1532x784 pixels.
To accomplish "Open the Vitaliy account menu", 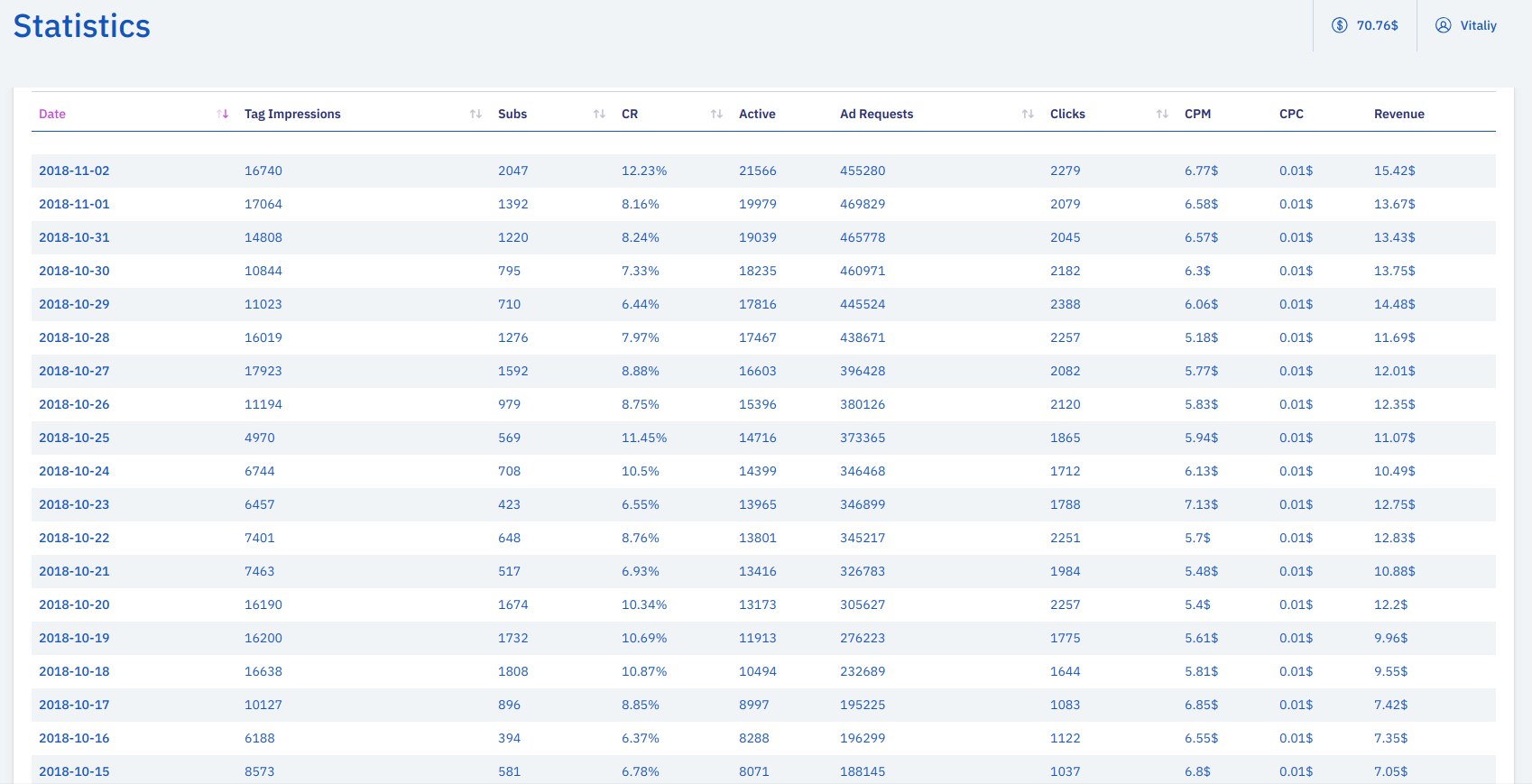I will pos(1466,25).
